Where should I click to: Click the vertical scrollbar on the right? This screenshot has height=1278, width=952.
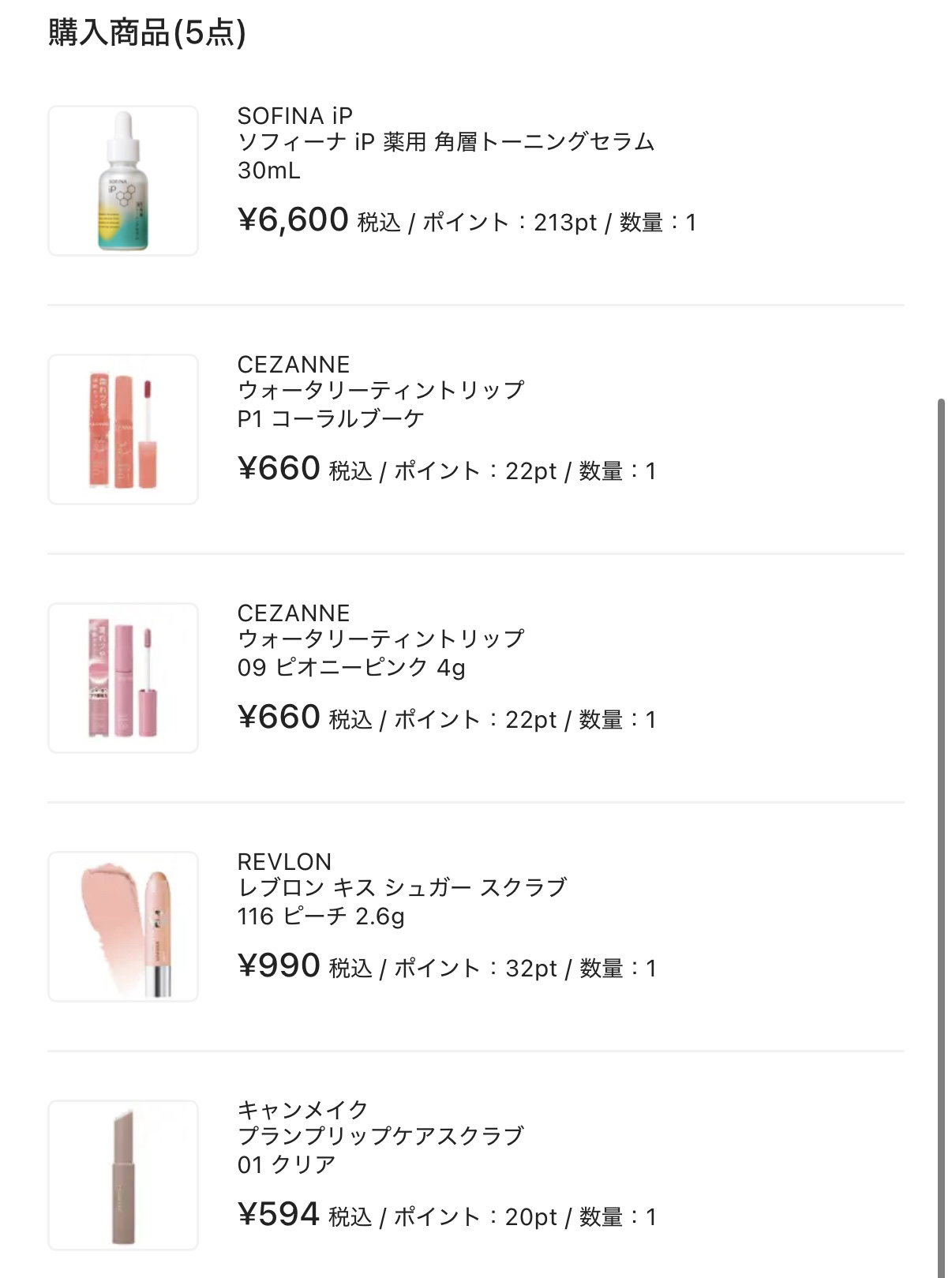coord(940,789)
